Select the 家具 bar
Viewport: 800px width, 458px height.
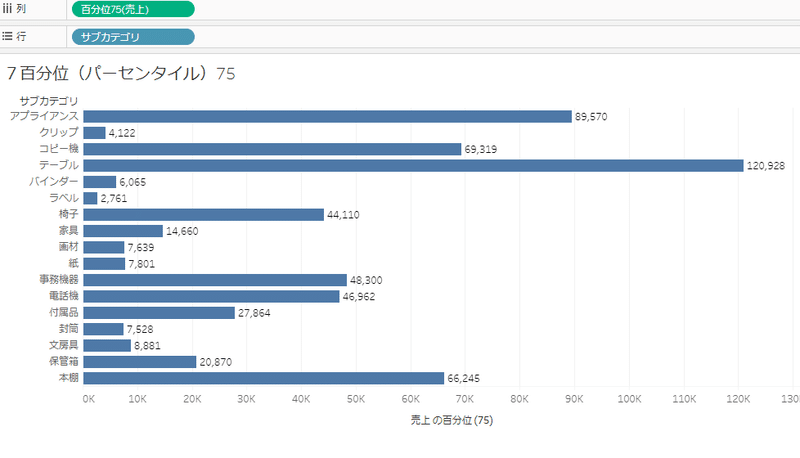tap(123, 231)
